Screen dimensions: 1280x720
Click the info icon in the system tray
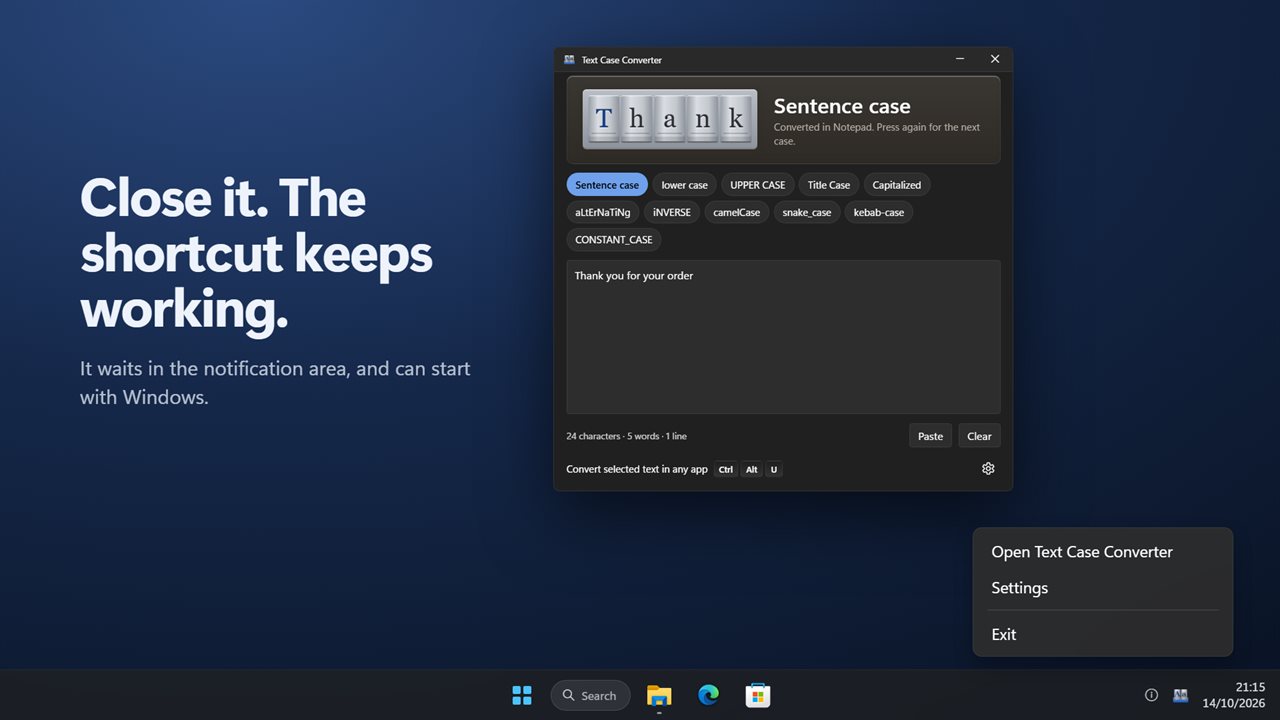[1151, 695]
